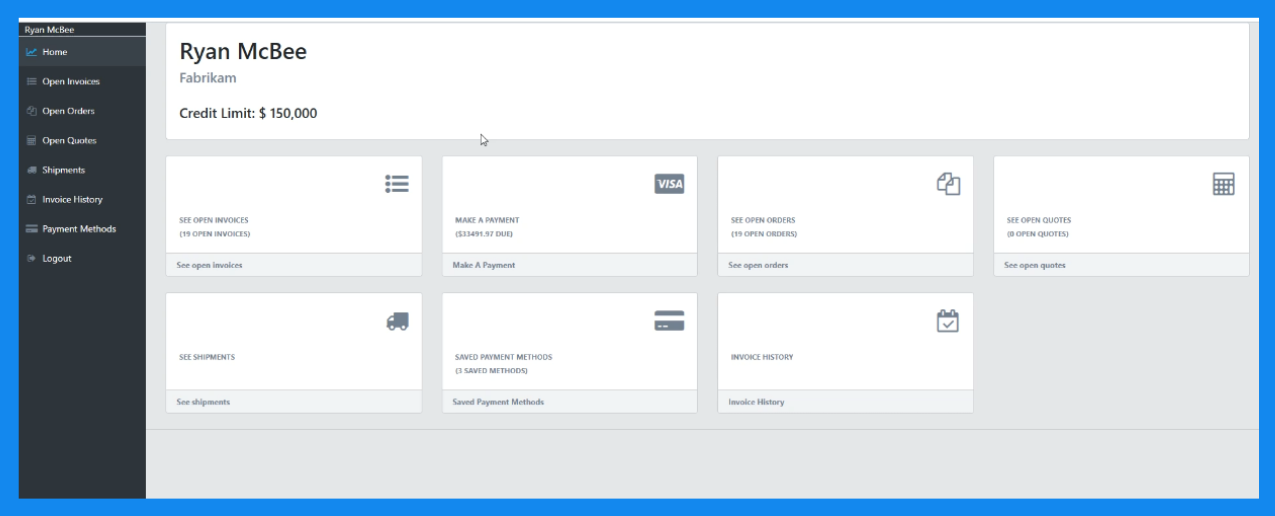Click the calendar check icon on invoice history card
The width and height of the screenshot is (1275, 516).
coord(947,321)
